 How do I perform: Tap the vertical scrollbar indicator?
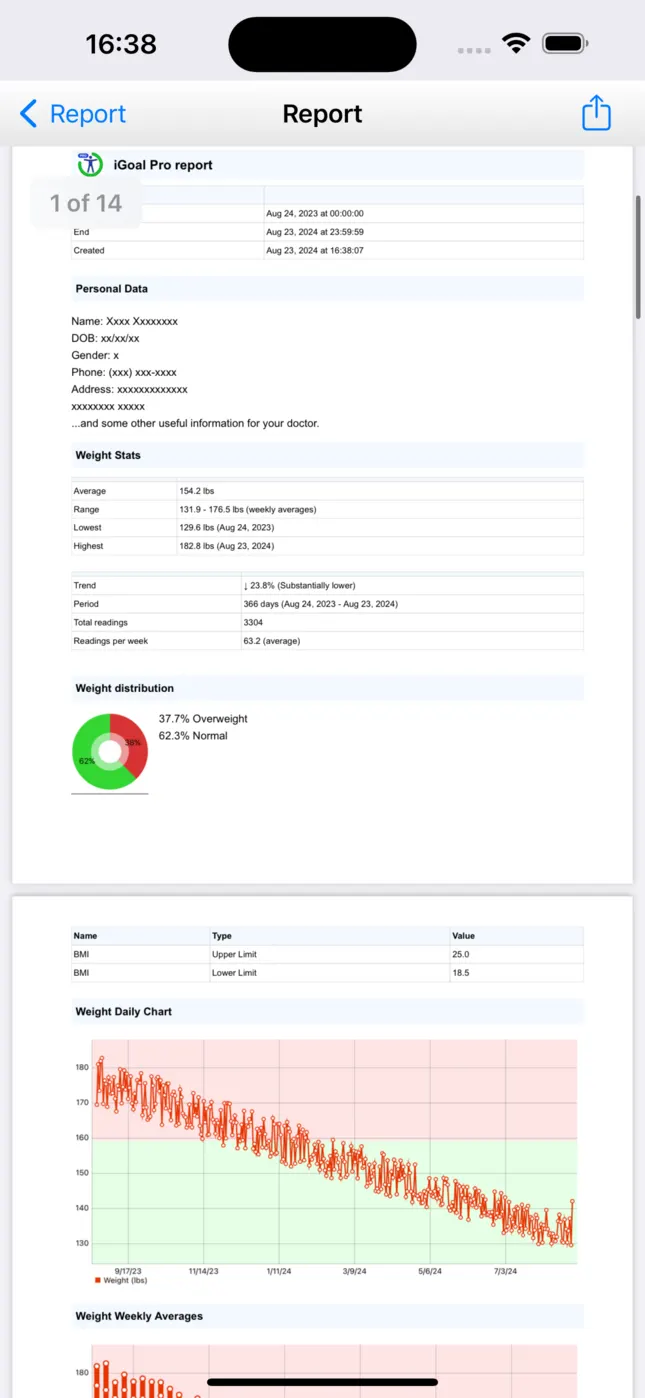(x=637, y=257)
